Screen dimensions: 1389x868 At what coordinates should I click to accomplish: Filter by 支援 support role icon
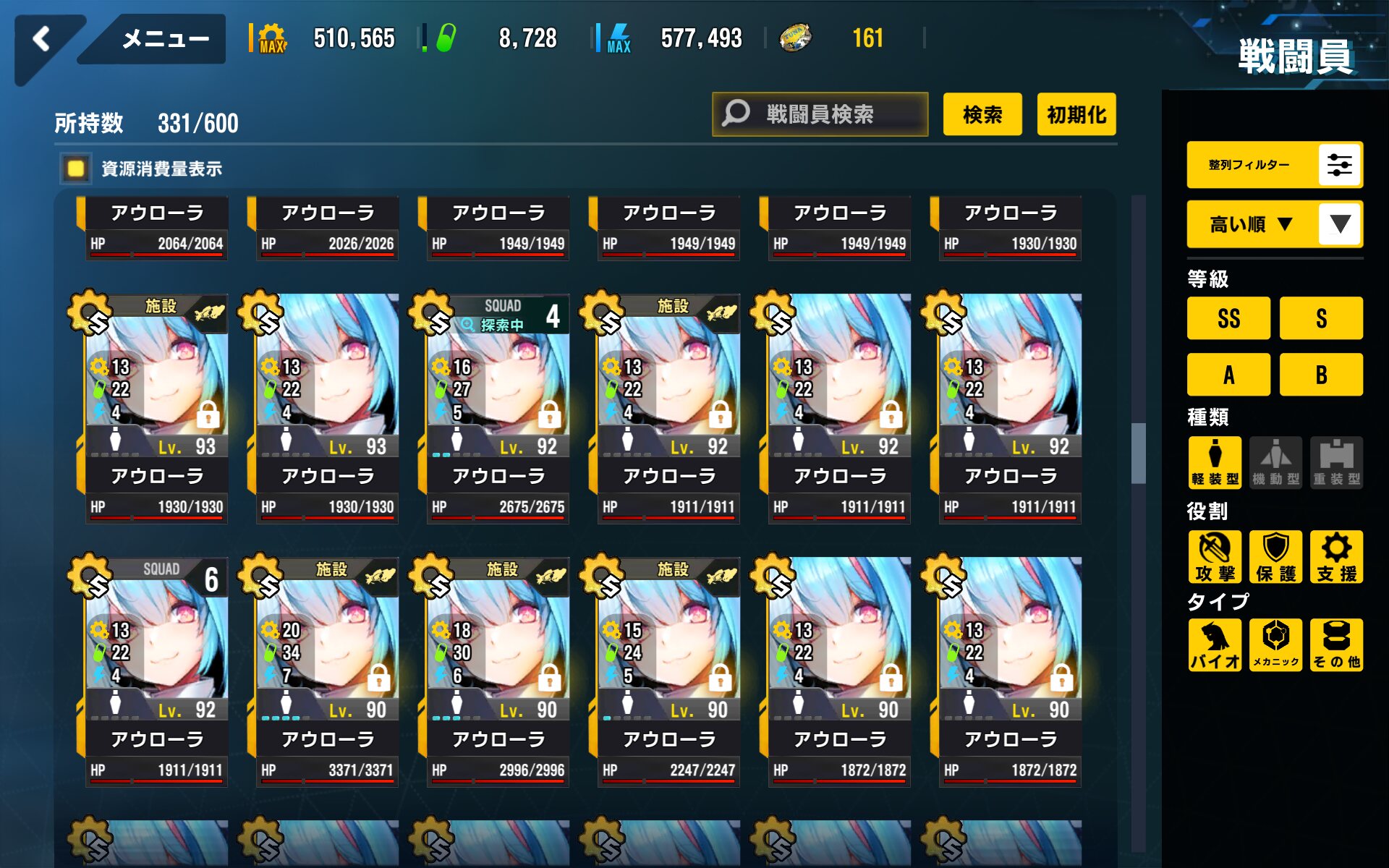1336,557
